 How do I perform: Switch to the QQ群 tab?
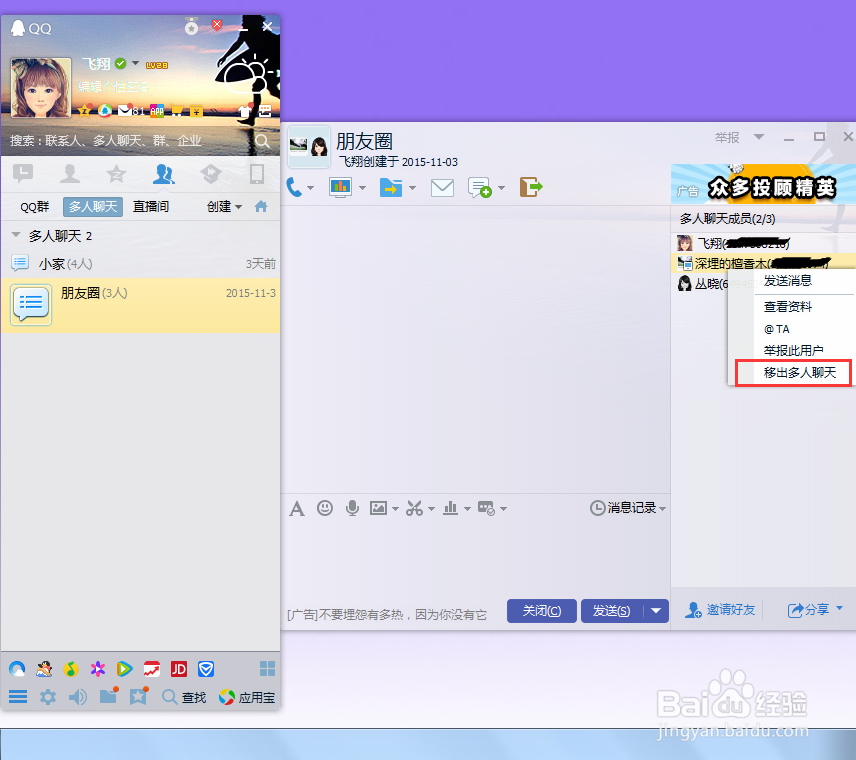point(34,207)
